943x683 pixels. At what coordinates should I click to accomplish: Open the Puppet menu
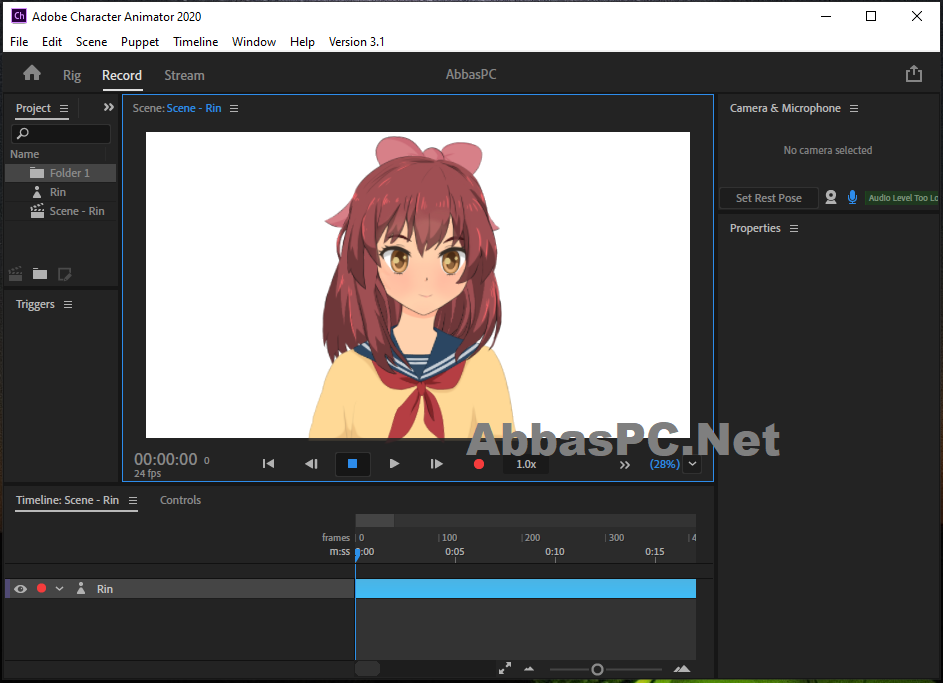pos(140,41)
